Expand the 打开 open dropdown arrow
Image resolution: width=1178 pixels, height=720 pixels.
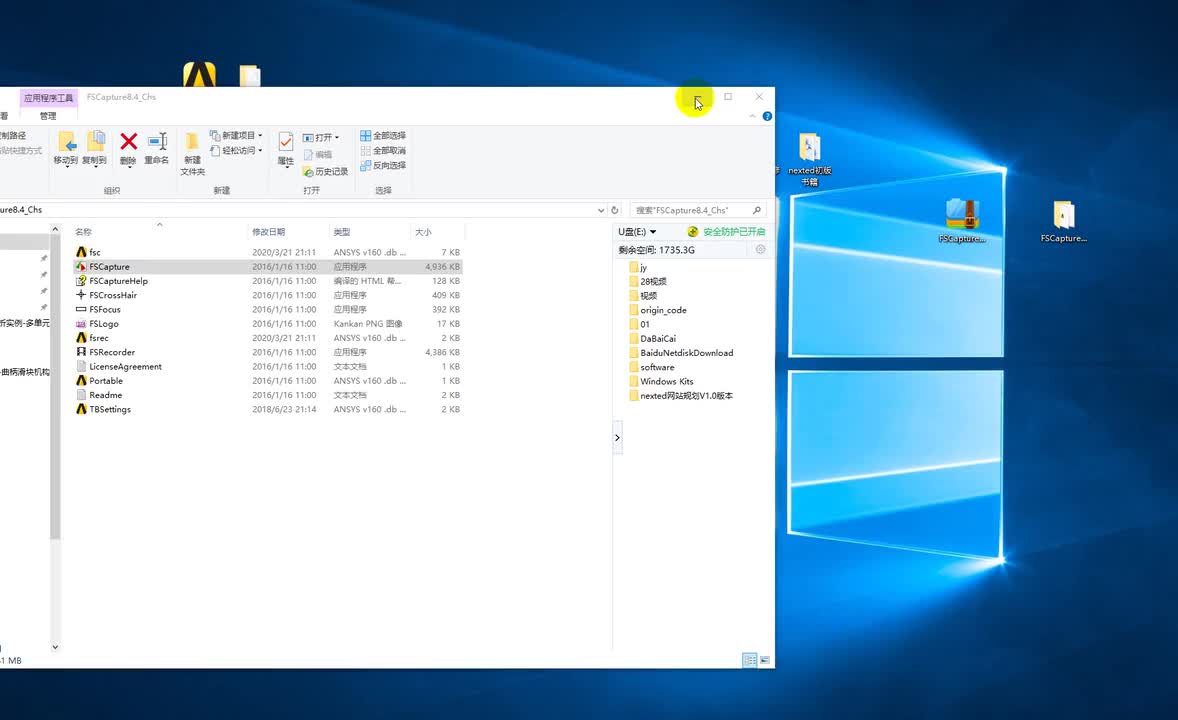337,138
